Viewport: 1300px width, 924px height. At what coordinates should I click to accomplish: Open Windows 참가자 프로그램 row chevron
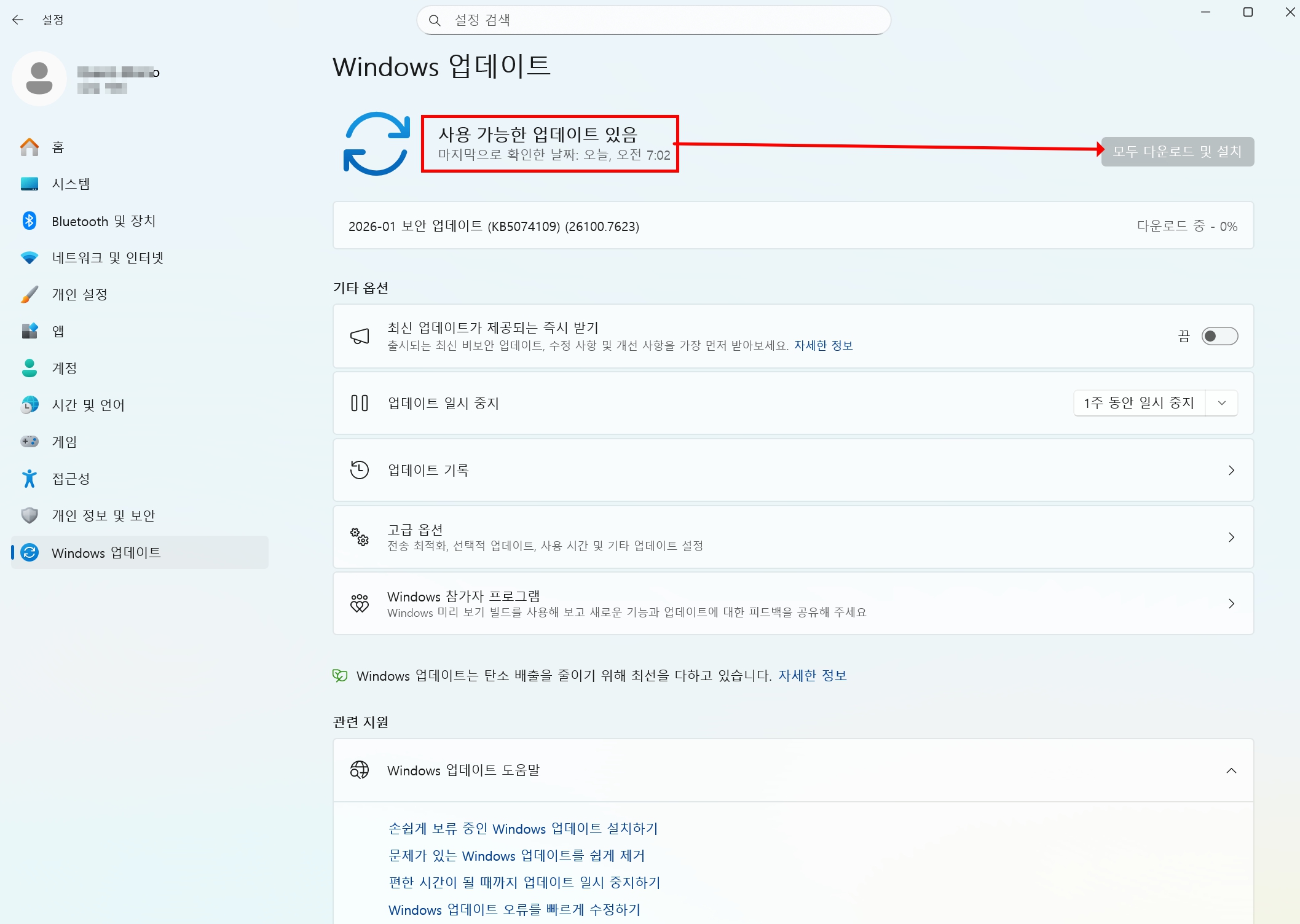pyautogui.click(x=1231, y=603)
